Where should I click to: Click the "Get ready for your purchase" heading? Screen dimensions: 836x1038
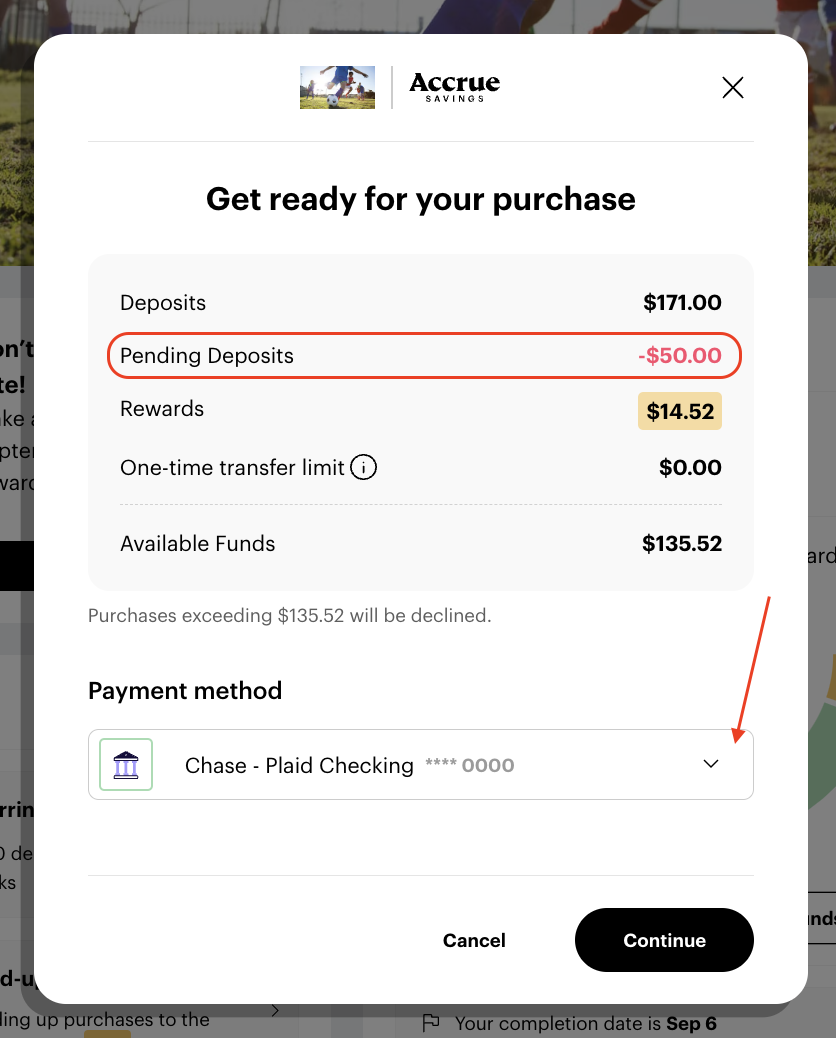pos(421,199)
